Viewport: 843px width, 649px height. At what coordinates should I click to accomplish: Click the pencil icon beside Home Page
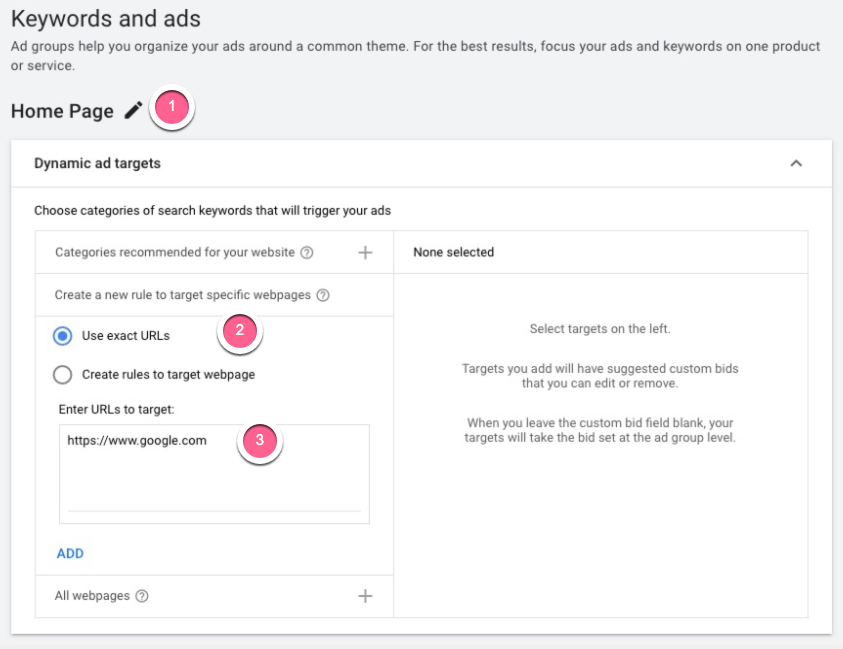(133, 111)
